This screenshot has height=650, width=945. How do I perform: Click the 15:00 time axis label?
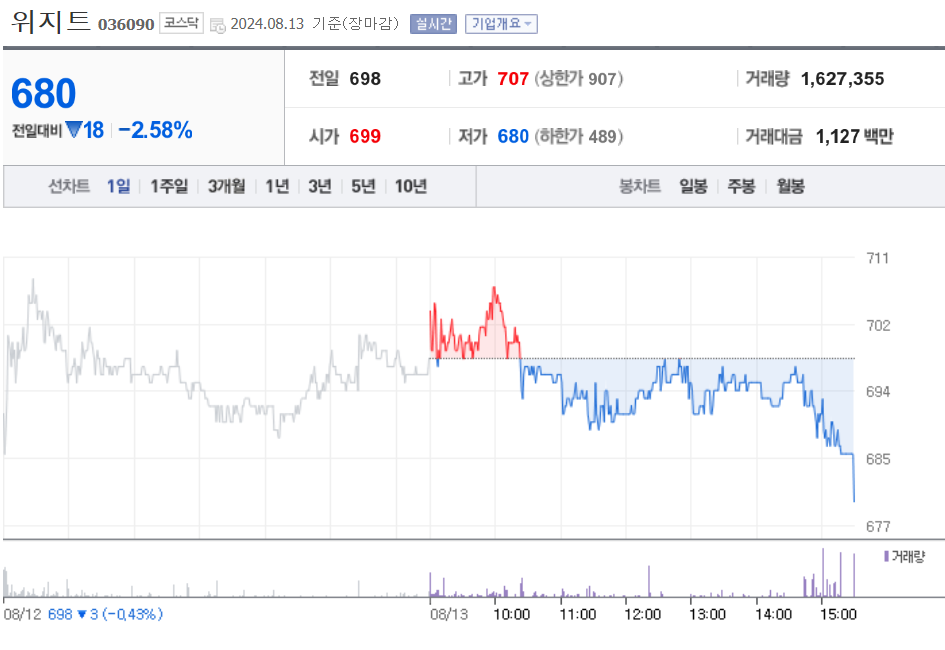click(838, 614)
